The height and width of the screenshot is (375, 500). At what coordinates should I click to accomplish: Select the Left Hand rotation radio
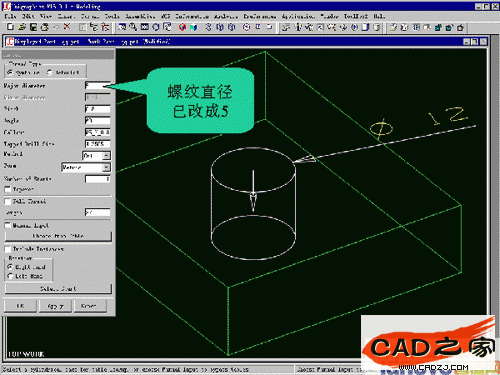tap(10, 276)
